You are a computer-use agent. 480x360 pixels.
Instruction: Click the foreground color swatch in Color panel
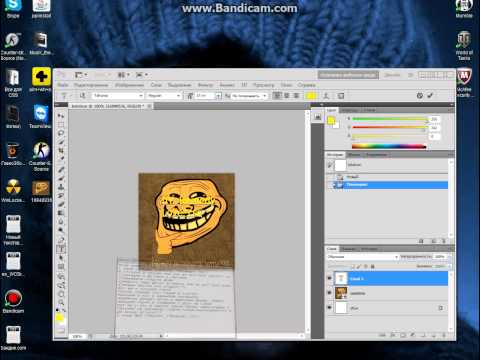click(x=331, y=120)
